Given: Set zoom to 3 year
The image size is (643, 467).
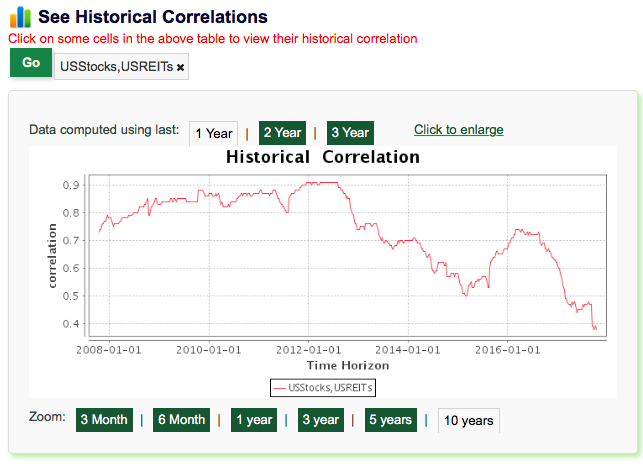Looking at the screenshot, I should (321, 420).
